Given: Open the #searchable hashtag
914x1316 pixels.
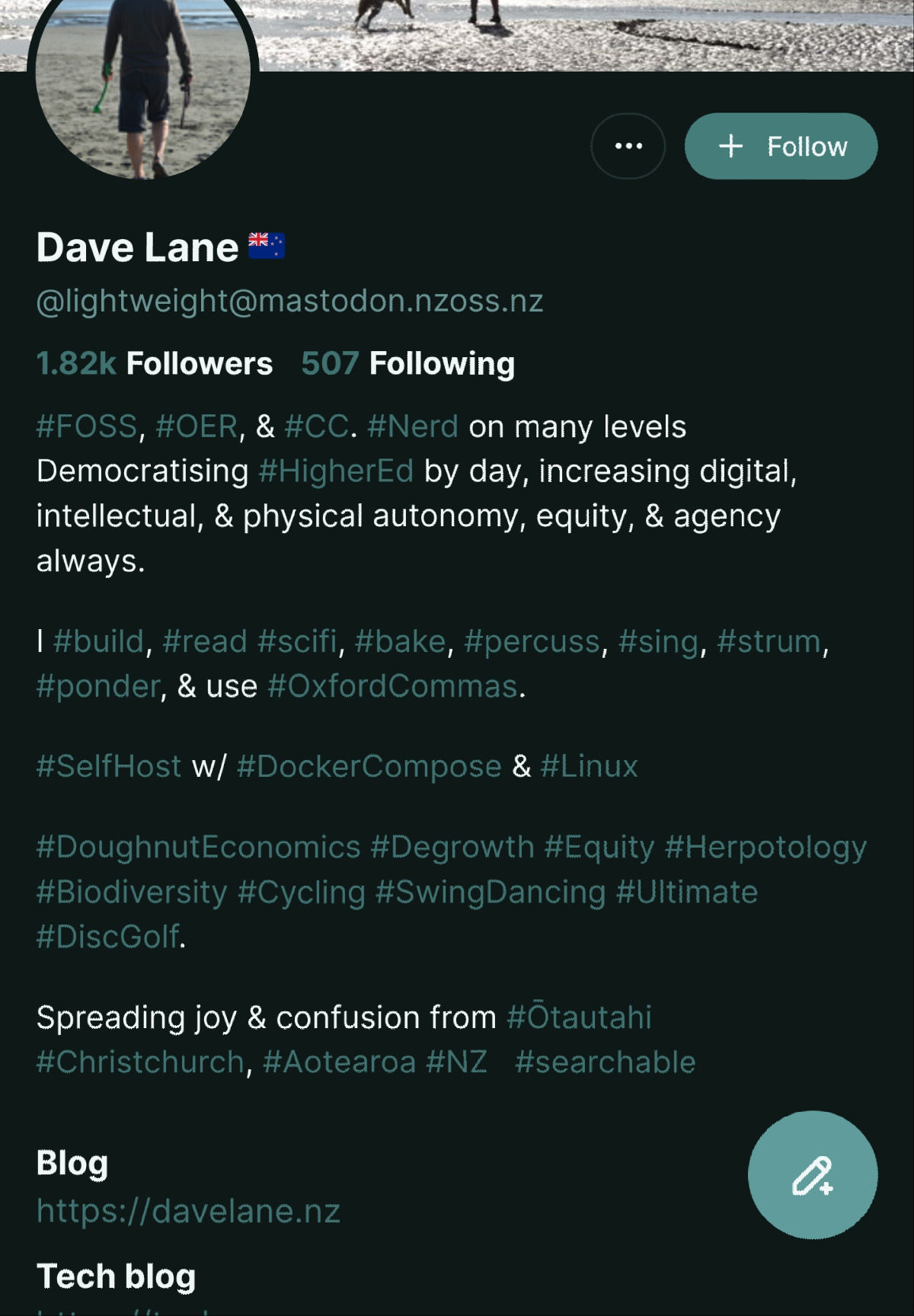Looking at the screenshot, I should click(605, 1062).
